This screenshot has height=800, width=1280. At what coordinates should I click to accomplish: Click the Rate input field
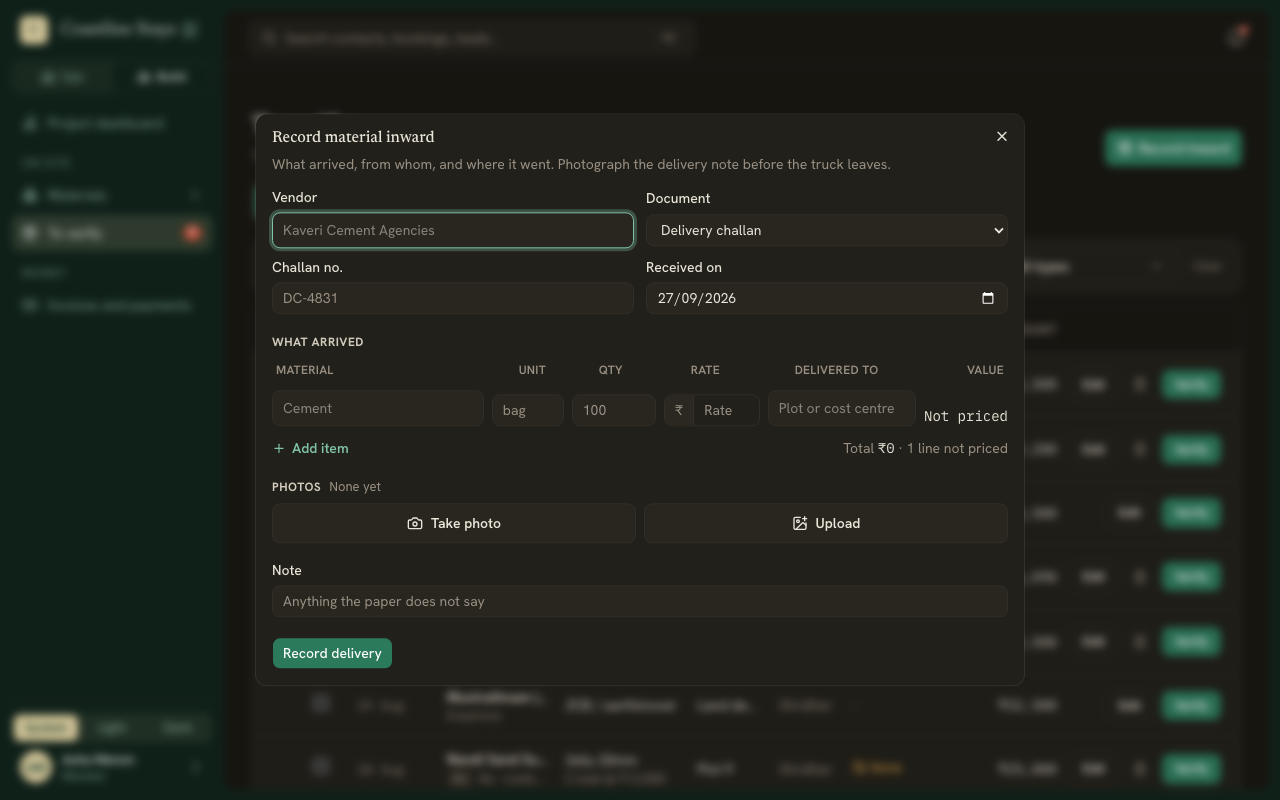pyautogui.click(x=726, y=410)
